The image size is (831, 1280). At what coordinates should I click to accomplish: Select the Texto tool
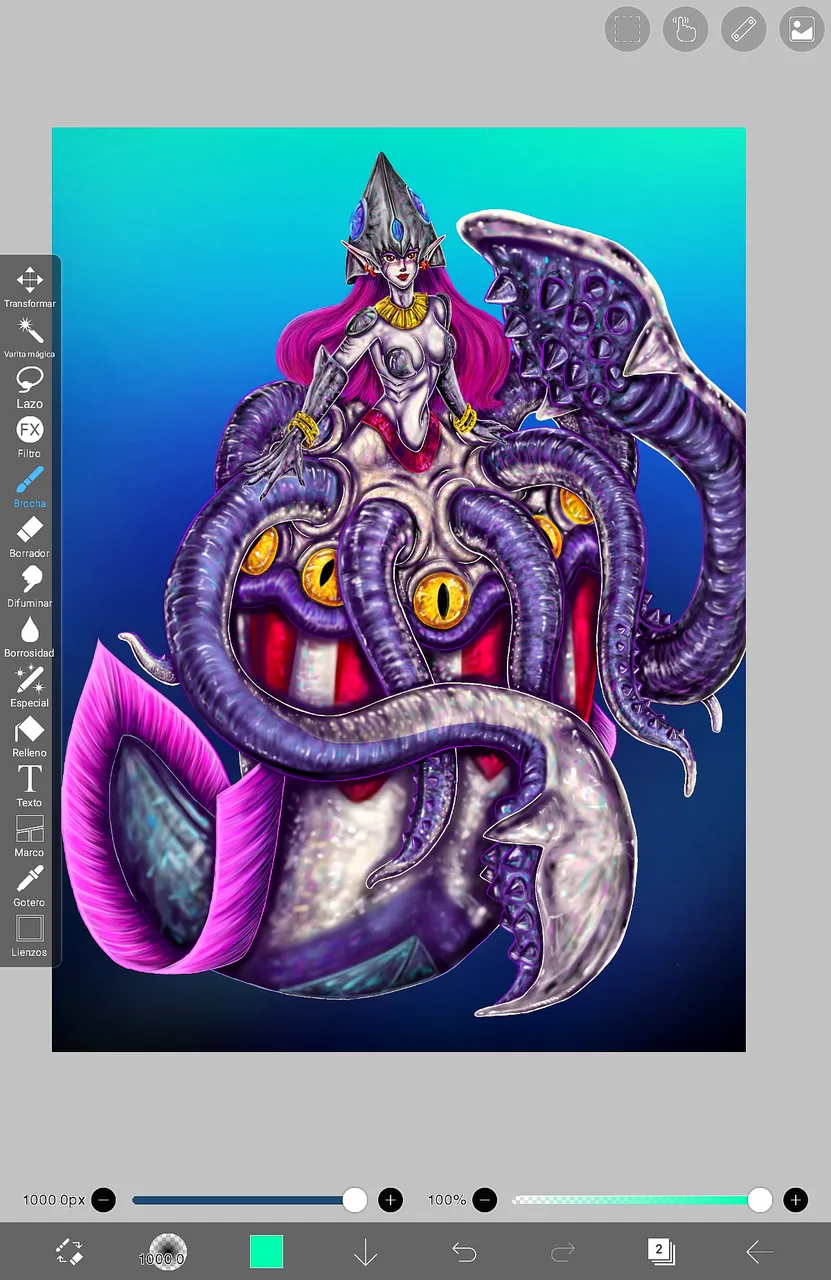(29, 786)
